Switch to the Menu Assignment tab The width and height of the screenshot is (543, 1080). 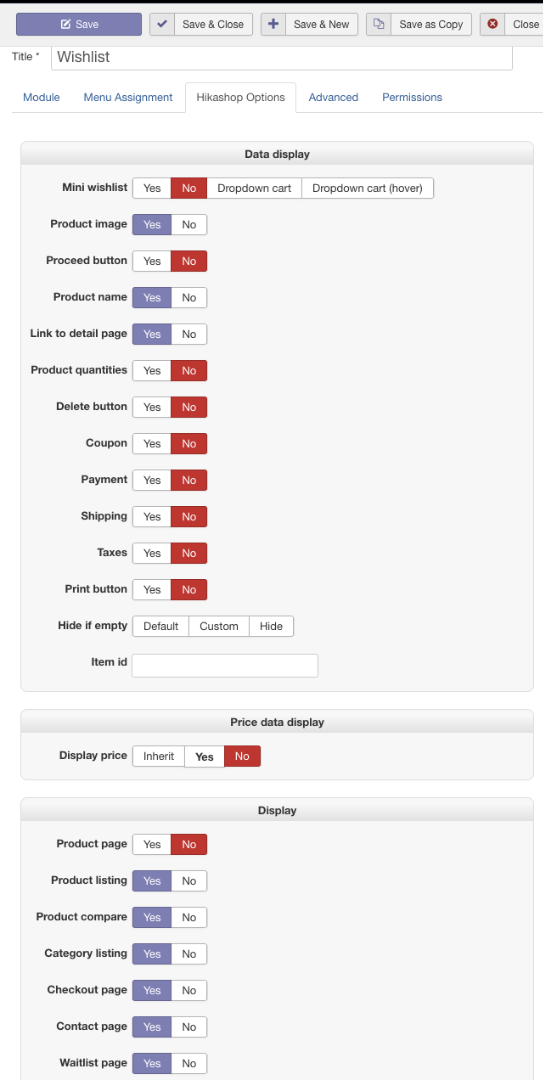128,97
